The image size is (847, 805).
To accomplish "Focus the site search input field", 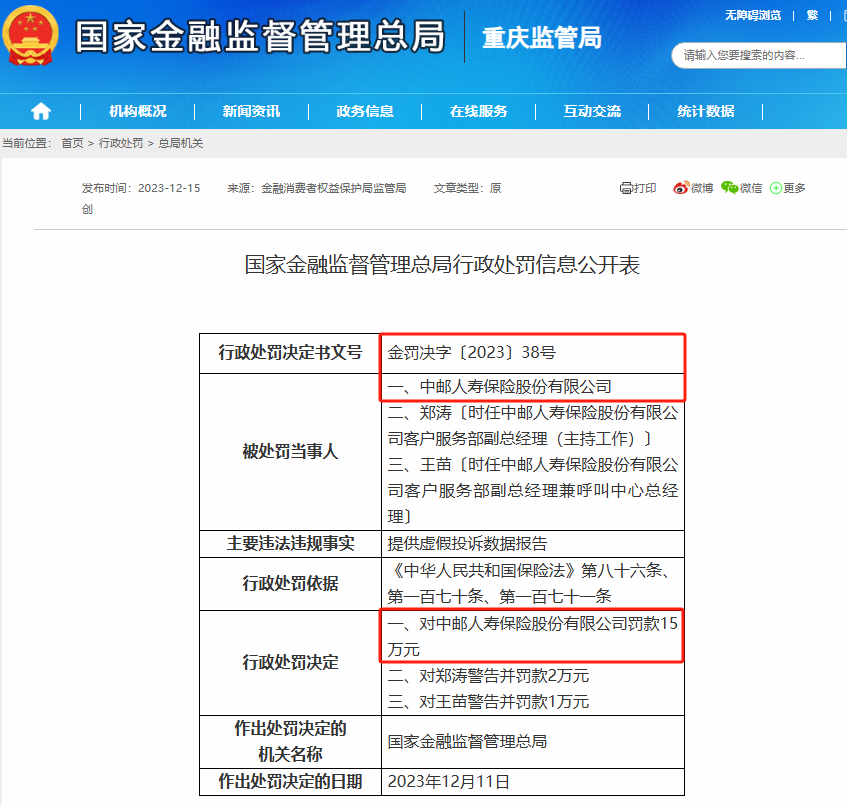I will click(x=758, y=55).
